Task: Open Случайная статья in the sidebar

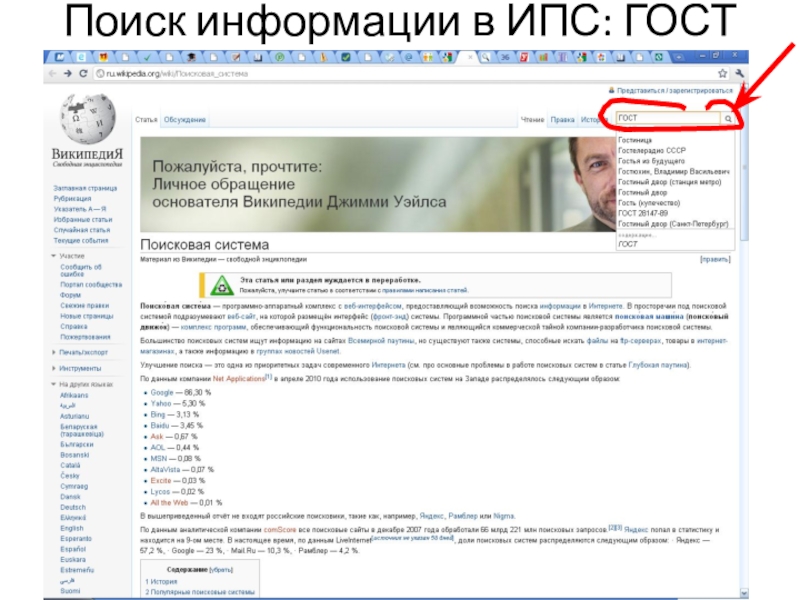Action: [x=82, y=230]
